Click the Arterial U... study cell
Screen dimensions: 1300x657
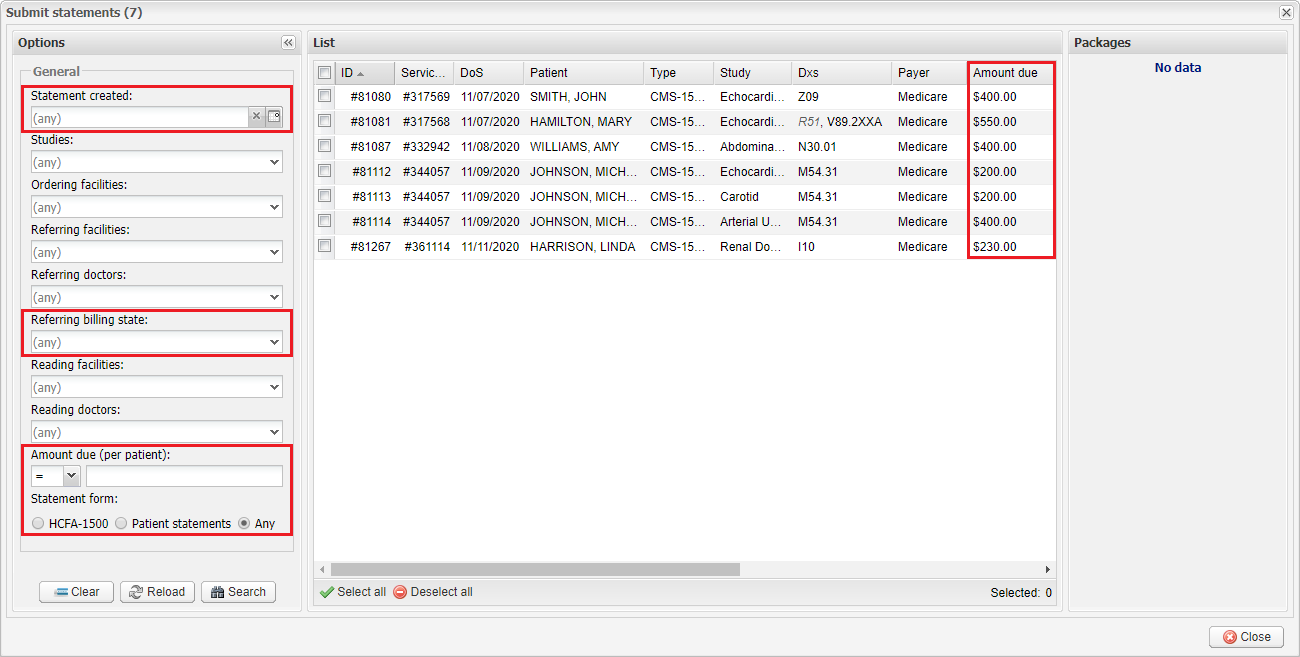tap(753, 221)
